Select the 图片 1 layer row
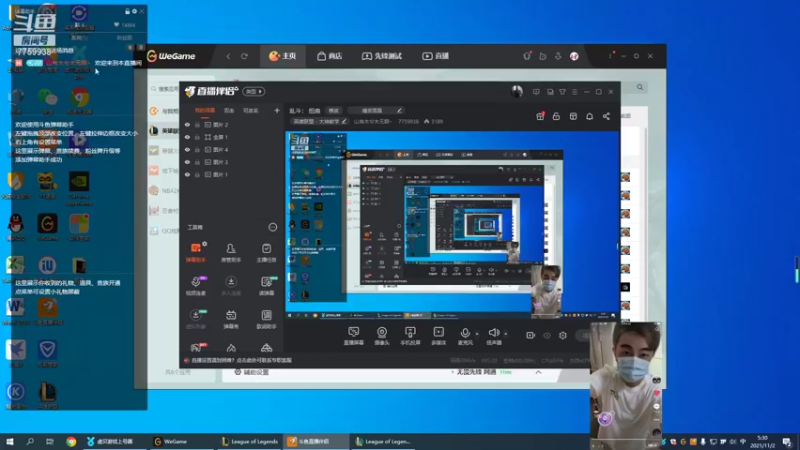800x450 pixels. coord(232,174)
